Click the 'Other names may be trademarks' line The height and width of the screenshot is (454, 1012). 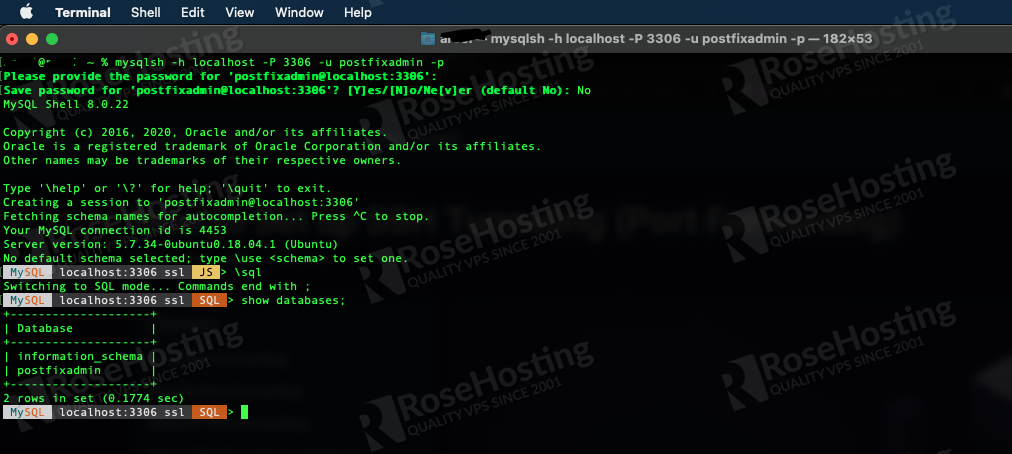click(202, 160)
